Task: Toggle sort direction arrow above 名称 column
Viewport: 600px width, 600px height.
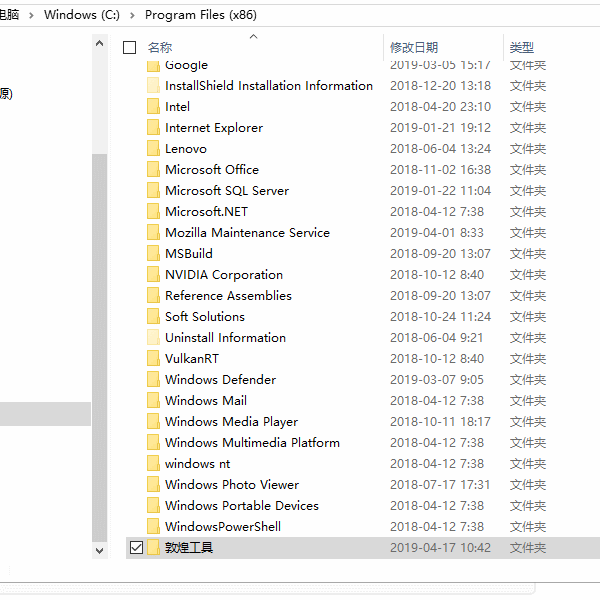Action: click(x=253, y=37)
